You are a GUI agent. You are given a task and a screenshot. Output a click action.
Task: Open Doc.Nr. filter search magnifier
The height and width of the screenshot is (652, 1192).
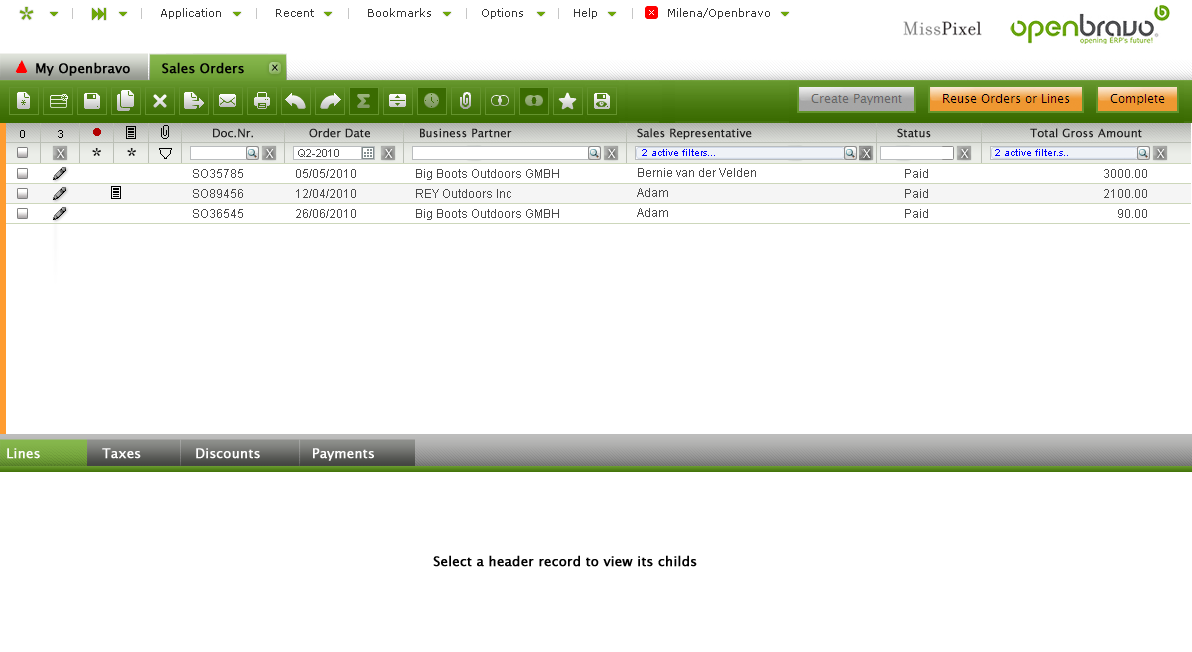[252, 153]
